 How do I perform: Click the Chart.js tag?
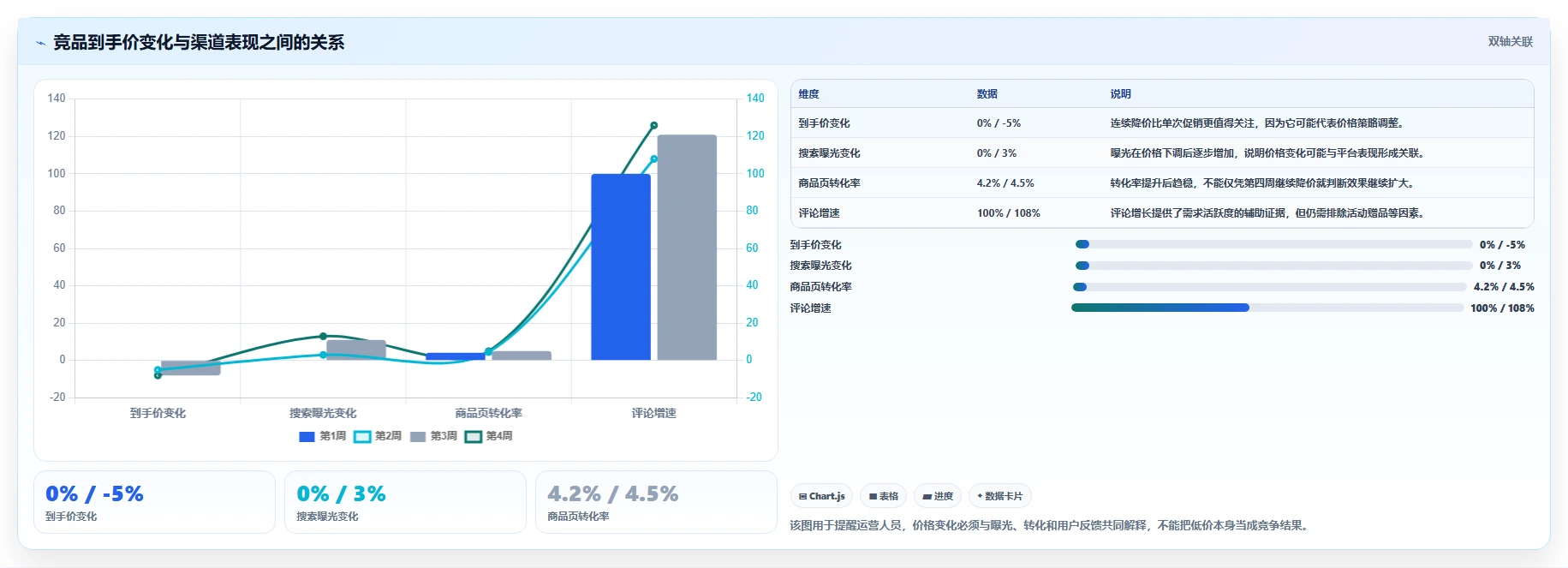tap(821, 496)
